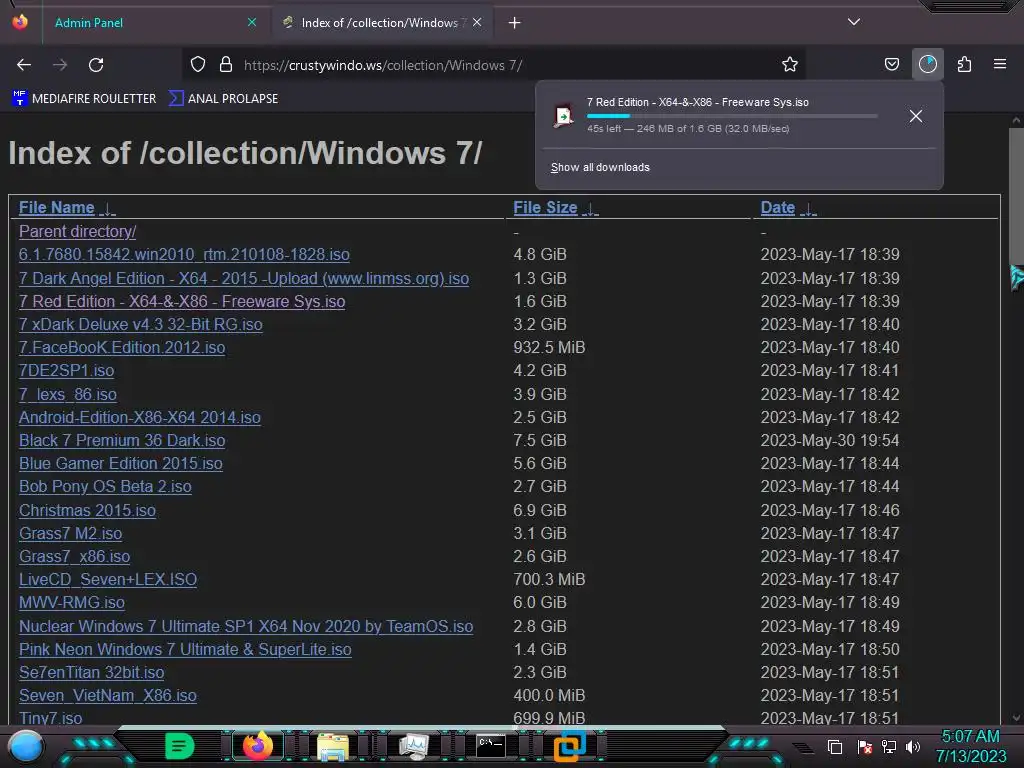
Task: Select the 7.5 GiB file size text
Action: pyautogui.click(x=539, y=440)
